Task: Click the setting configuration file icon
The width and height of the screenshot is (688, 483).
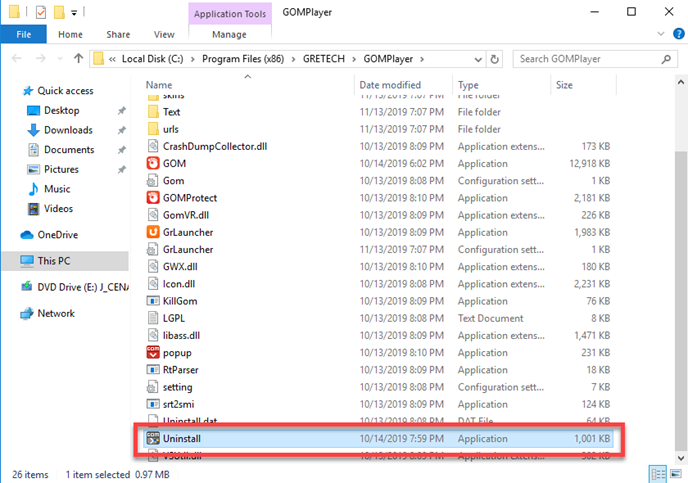Action: point(152,387)
